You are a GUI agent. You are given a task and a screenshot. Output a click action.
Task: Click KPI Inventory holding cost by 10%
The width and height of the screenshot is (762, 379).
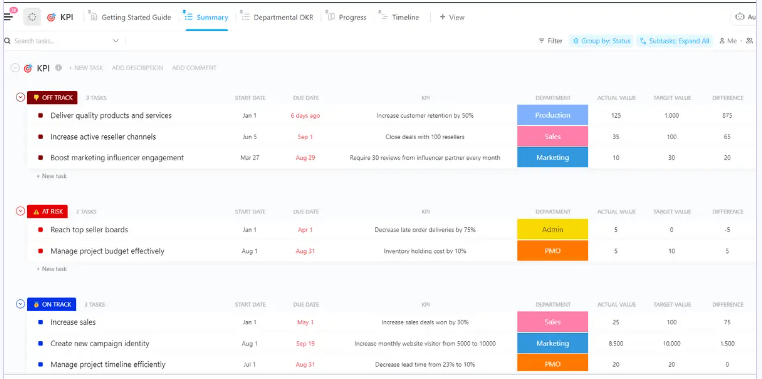click(x=425, y=251)
